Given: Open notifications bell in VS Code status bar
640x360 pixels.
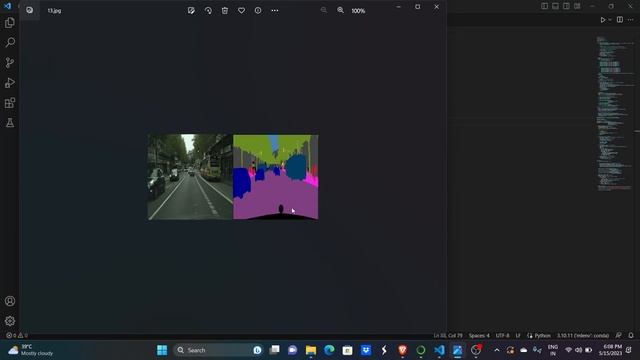Looking at the screenshot, I should click(631, 336).
